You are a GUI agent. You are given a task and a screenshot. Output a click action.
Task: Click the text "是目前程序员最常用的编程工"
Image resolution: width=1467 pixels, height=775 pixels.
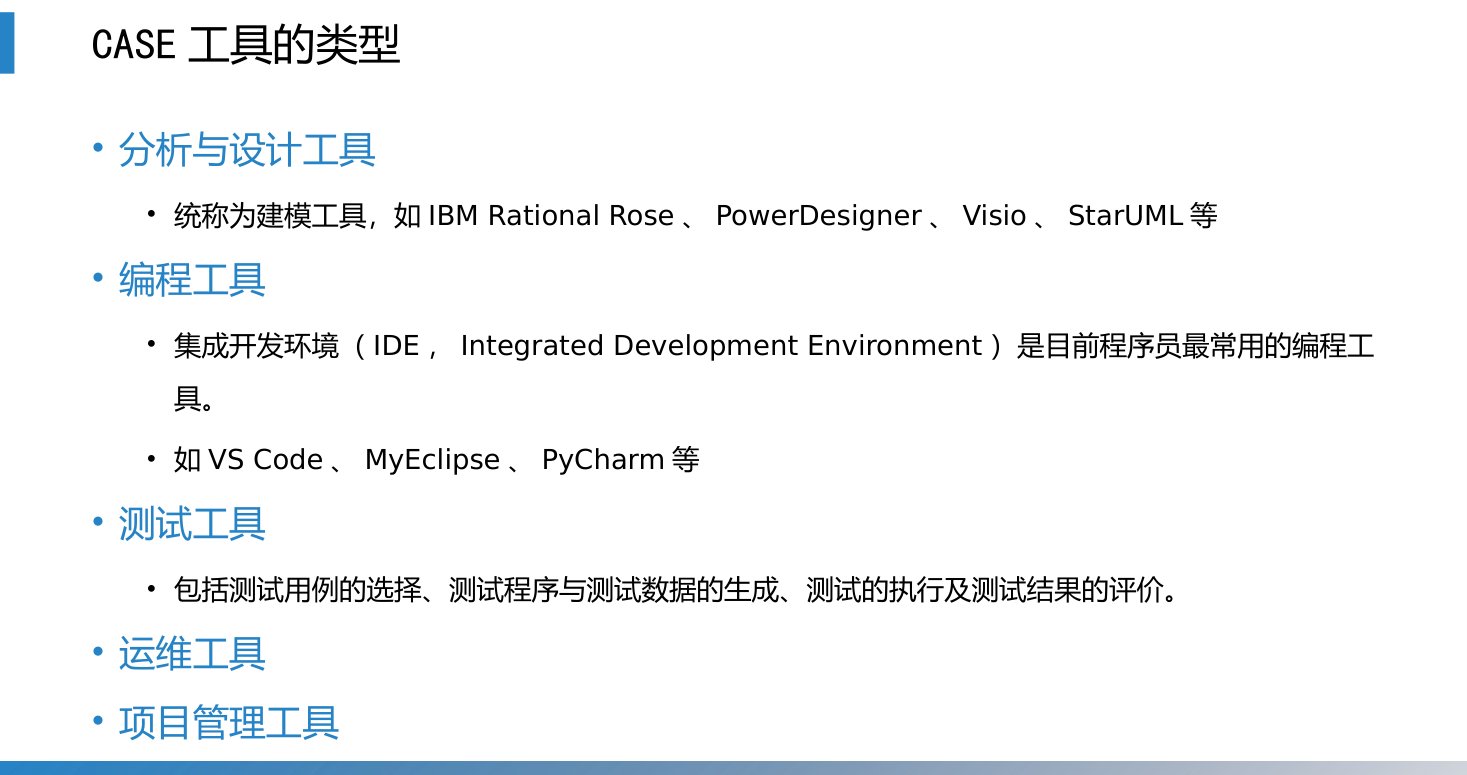coord(1195,347)
